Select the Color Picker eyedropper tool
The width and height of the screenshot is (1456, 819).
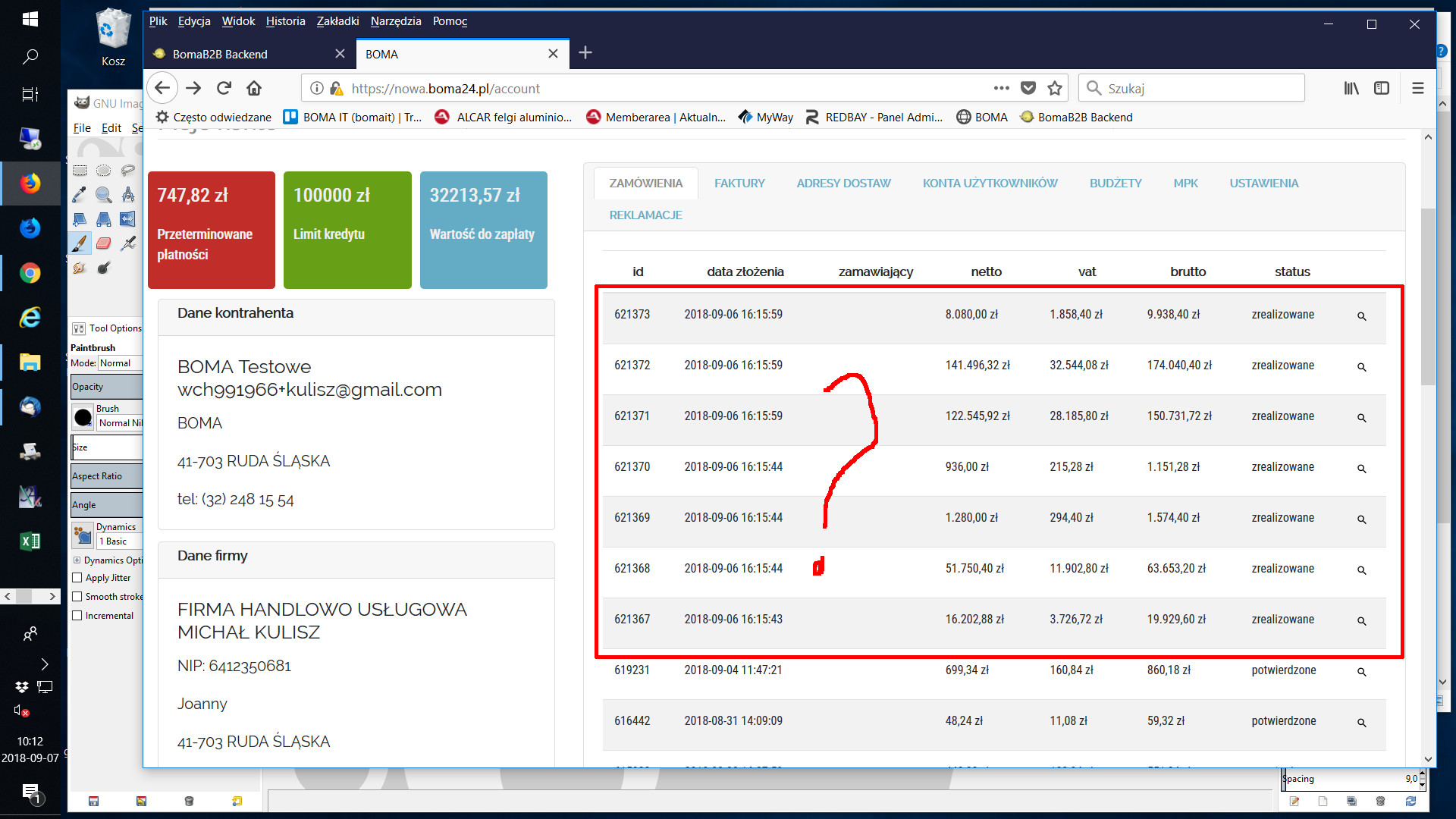(79, 195)
